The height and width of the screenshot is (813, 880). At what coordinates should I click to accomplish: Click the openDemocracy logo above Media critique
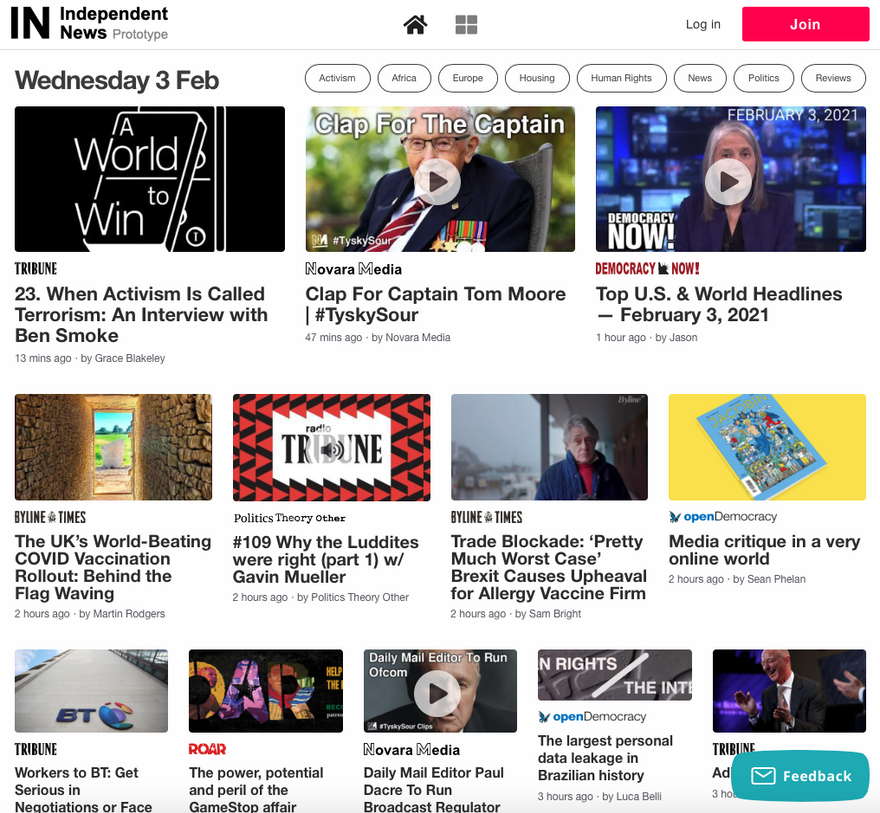coord(722,517)
